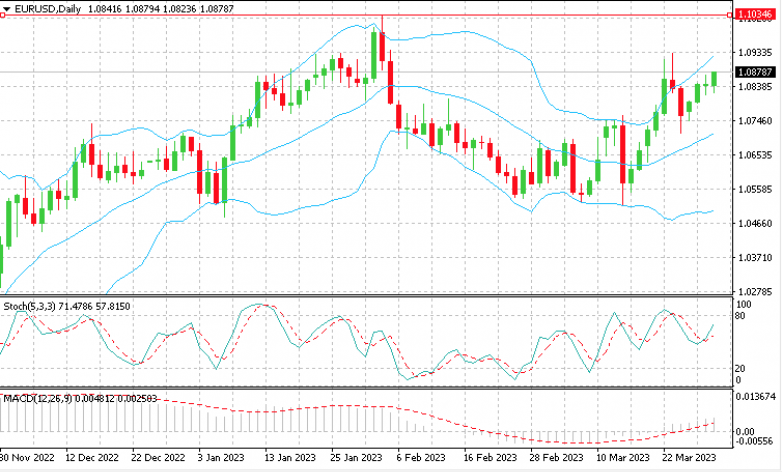This screenshot has height=472, width=782.
Task: Select the right handle of red horizontal line
Action: [x=730, y=15]
